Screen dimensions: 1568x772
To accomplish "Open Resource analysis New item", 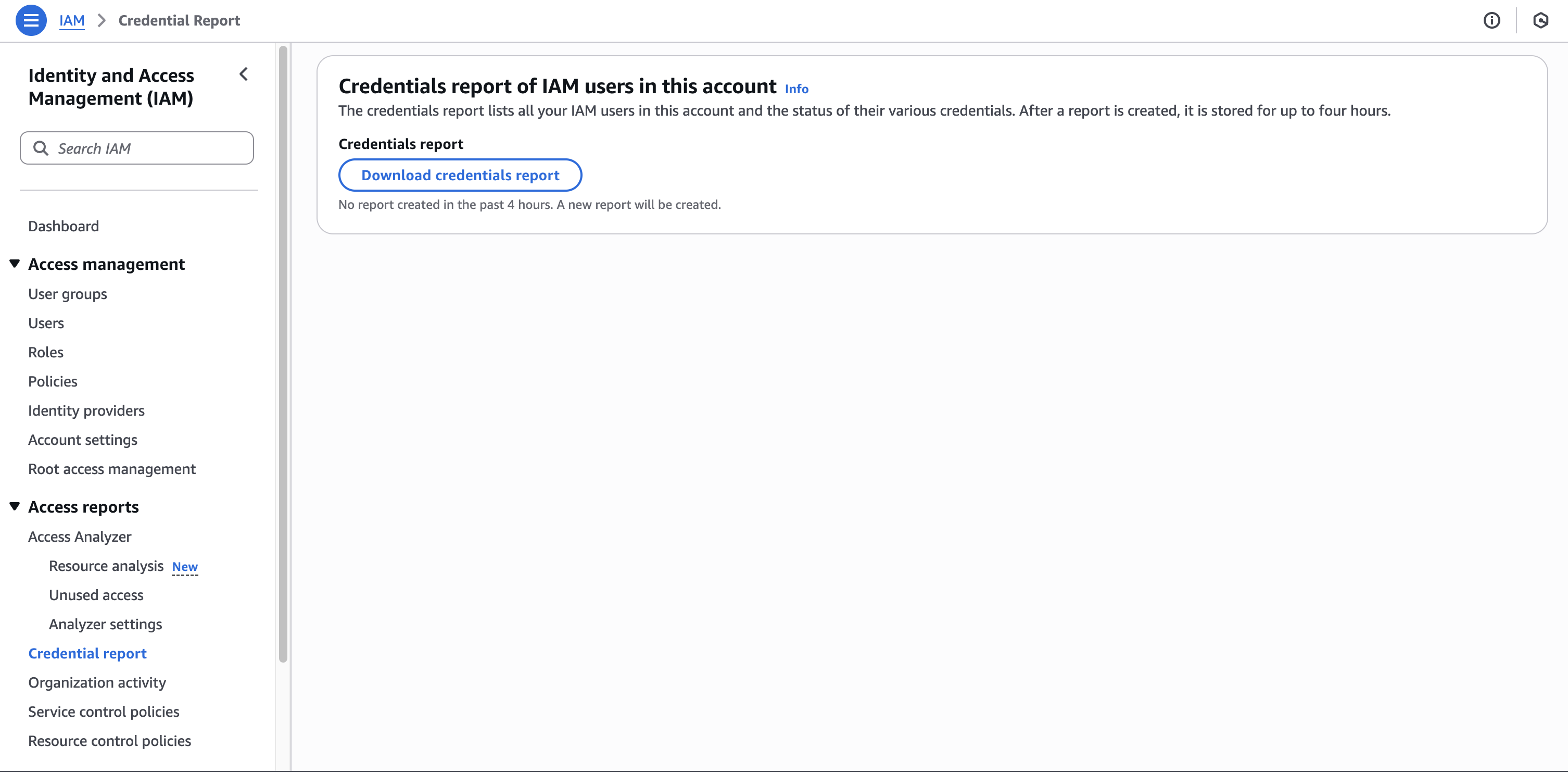I will [107, 566].
